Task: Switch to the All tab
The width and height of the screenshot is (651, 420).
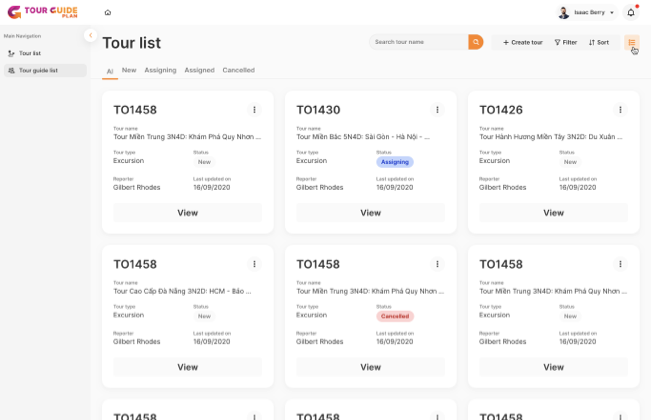Action: pyautogui.click(x=110, y=71)
